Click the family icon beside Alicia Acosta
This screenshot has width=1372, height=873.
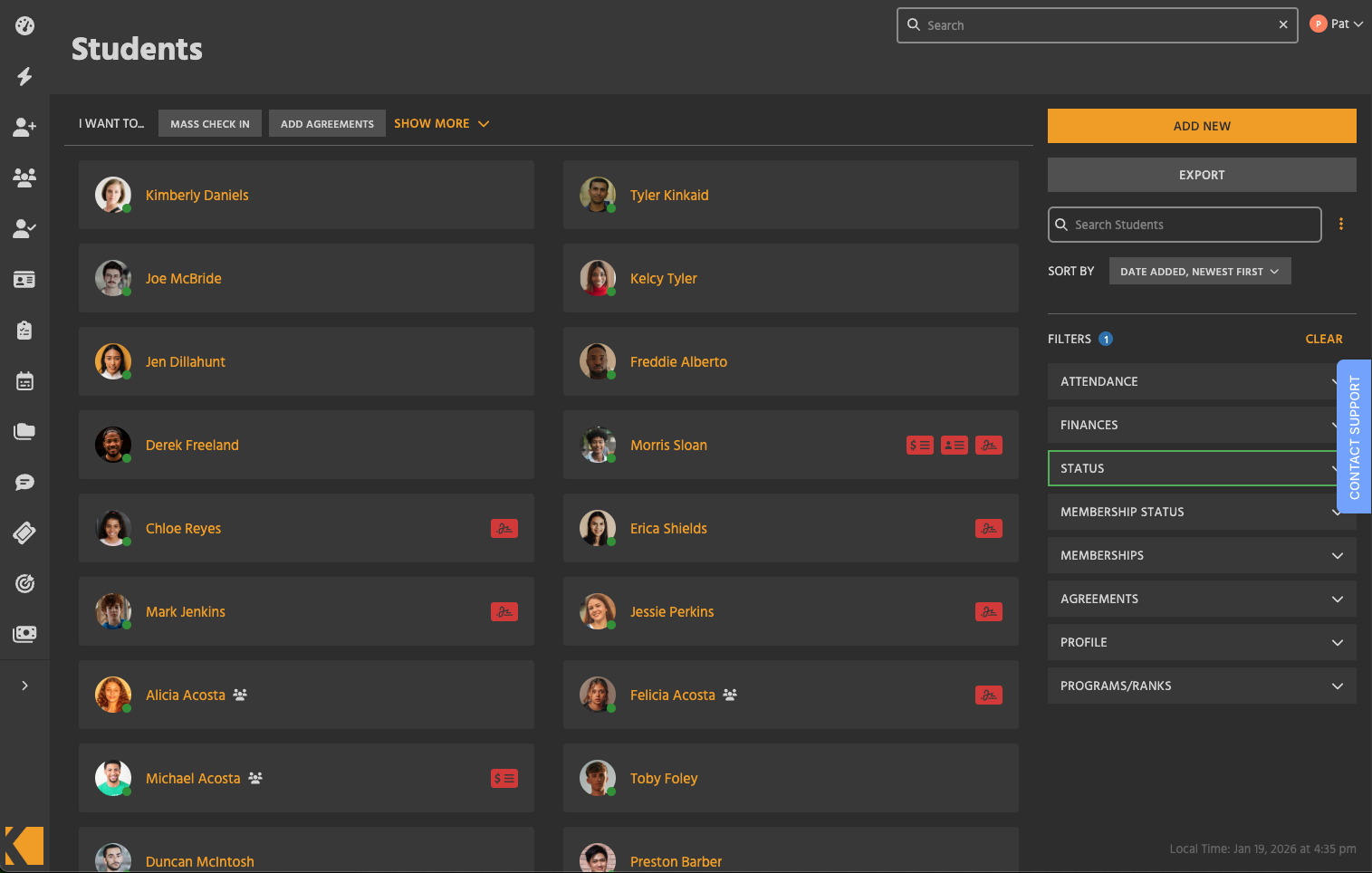(240, 696)
